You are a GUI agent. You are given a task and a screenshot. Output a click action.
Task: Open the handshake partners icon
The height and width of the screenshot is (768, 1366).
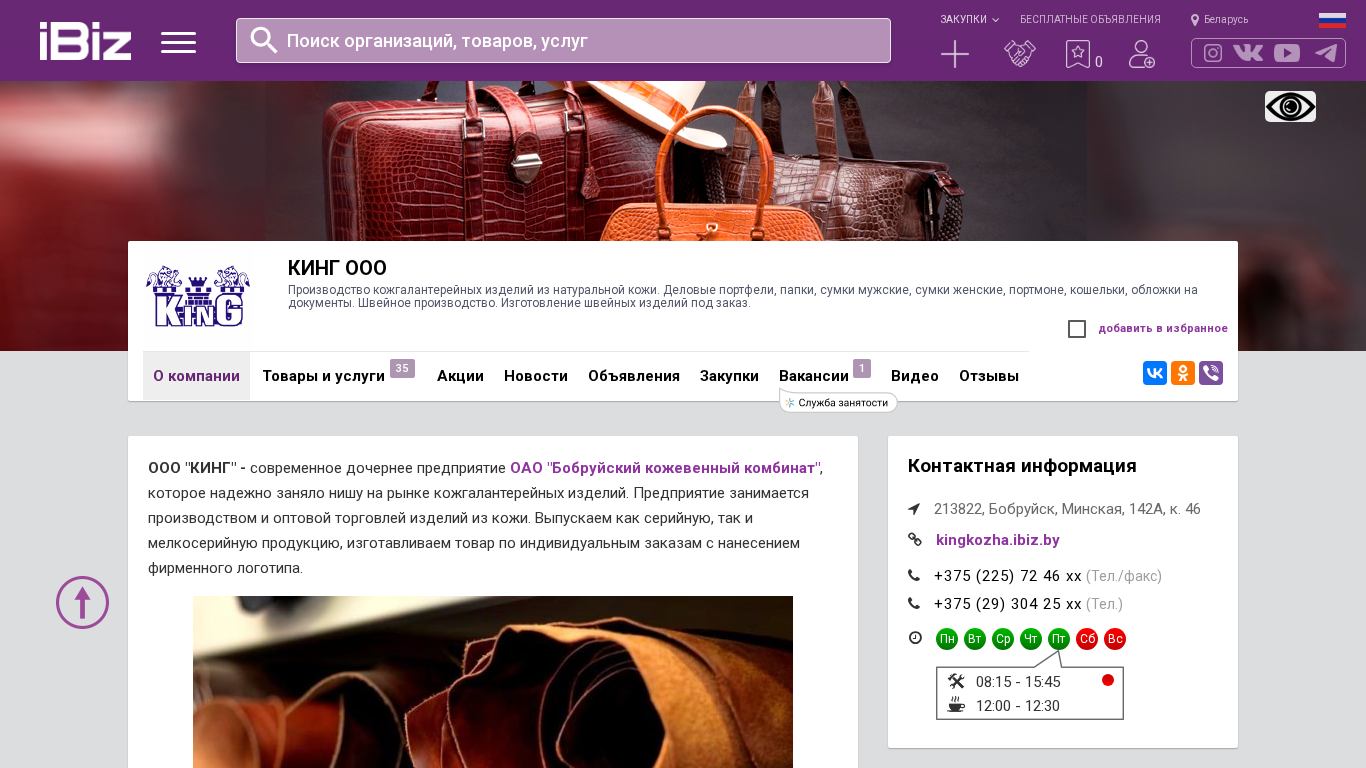[1020, 54]
